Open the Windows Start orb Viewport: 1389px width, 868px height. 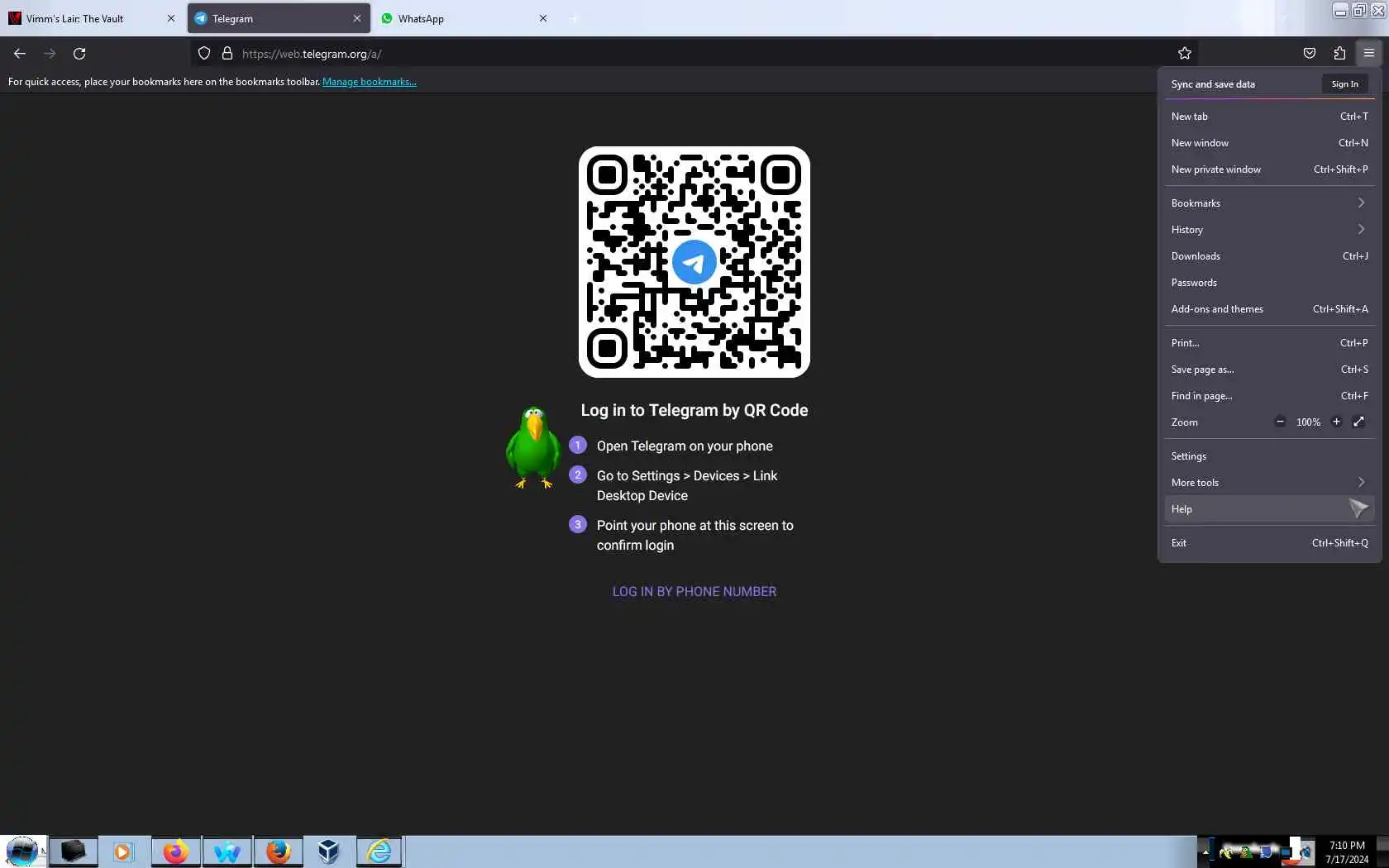tap(22, 851)
